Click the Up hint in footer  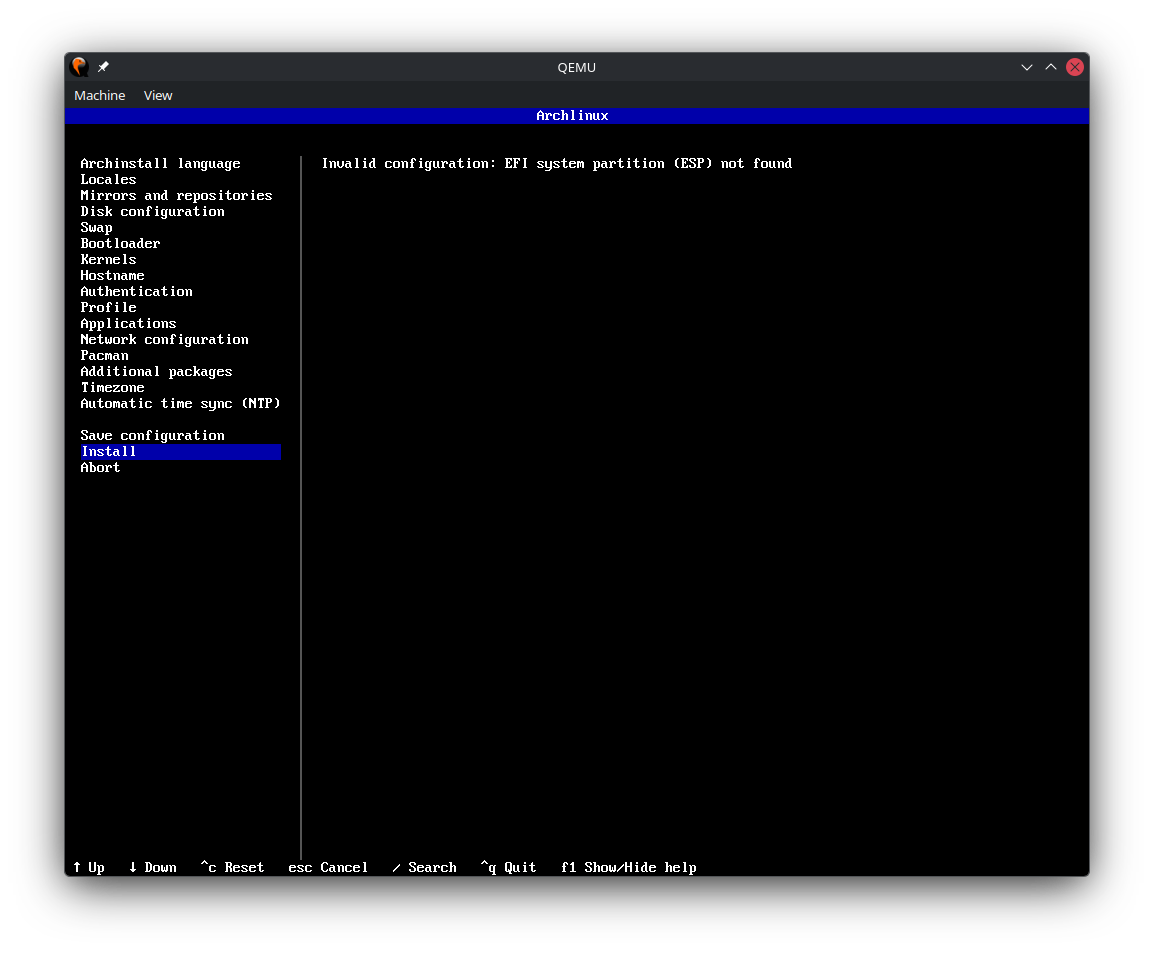[88, 868]
